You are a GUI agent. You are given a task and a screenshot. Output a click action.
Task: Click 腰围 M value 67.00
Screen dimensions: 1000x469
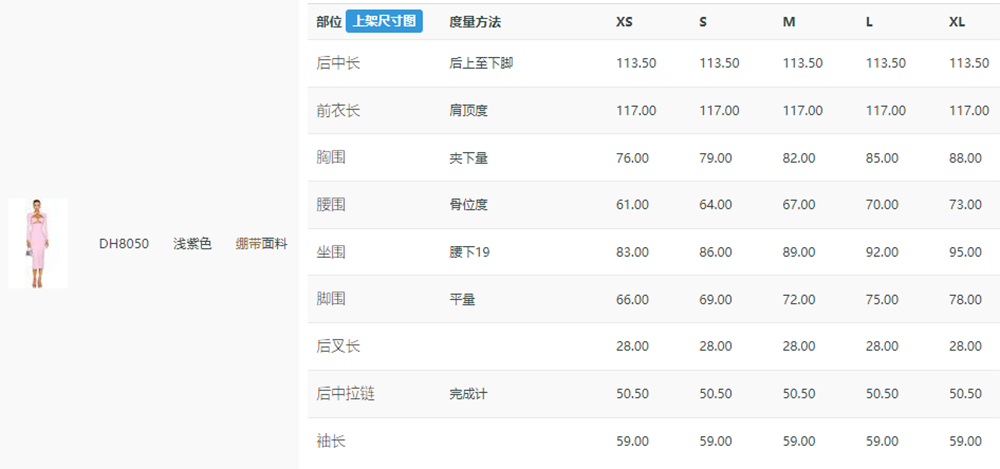(x=799, y=205)
